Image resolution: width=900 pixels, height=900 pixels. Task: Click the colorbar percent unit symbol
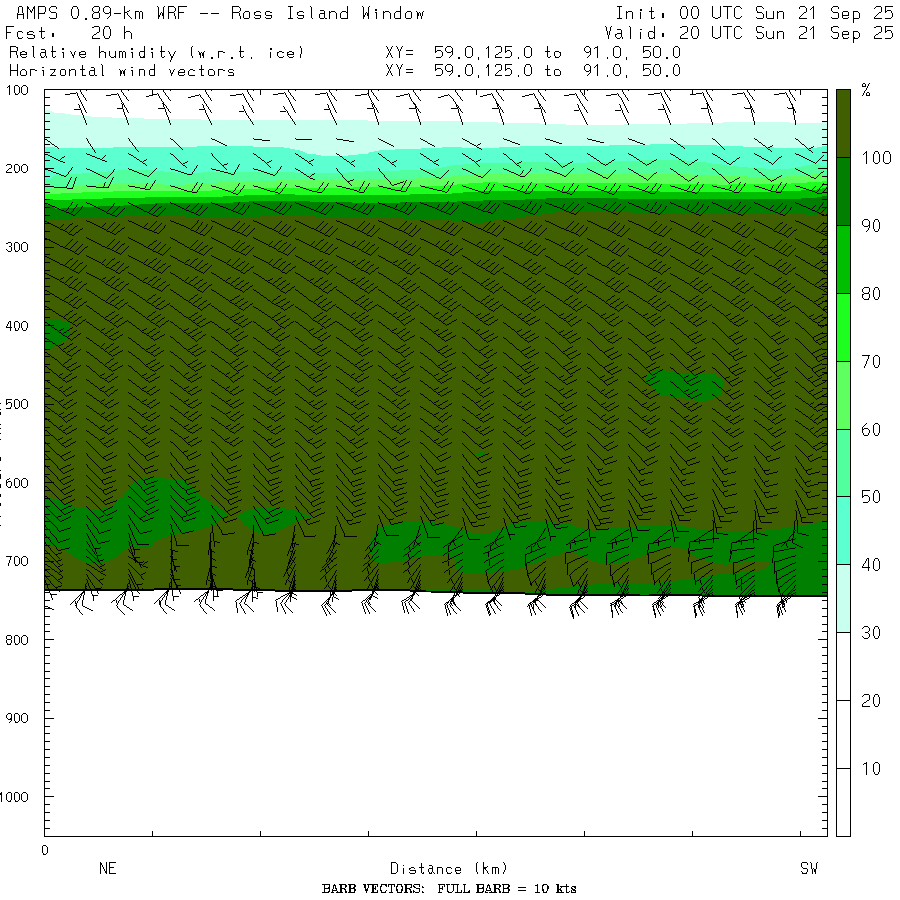coord(866,90)
